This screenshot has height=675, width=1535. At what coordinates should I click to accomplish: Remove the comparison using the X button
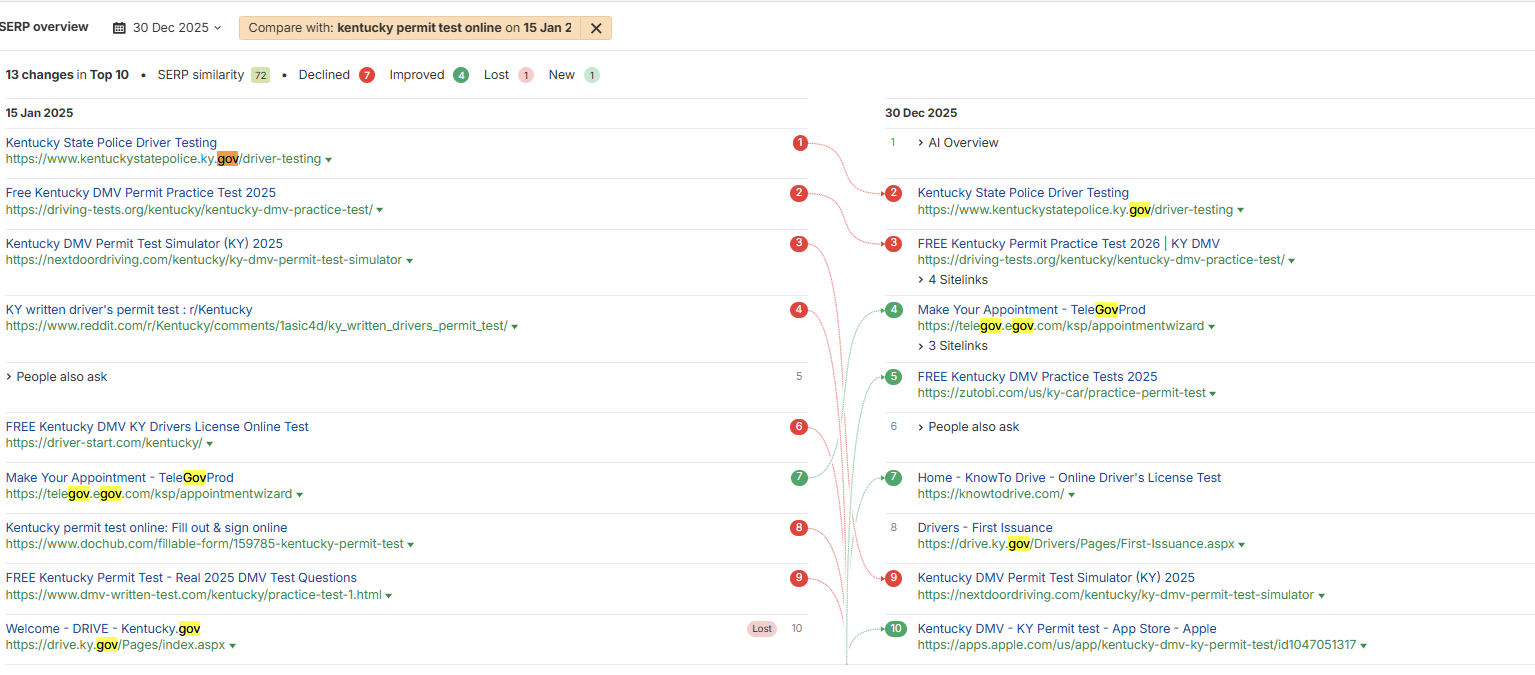[x=596, y=28]
